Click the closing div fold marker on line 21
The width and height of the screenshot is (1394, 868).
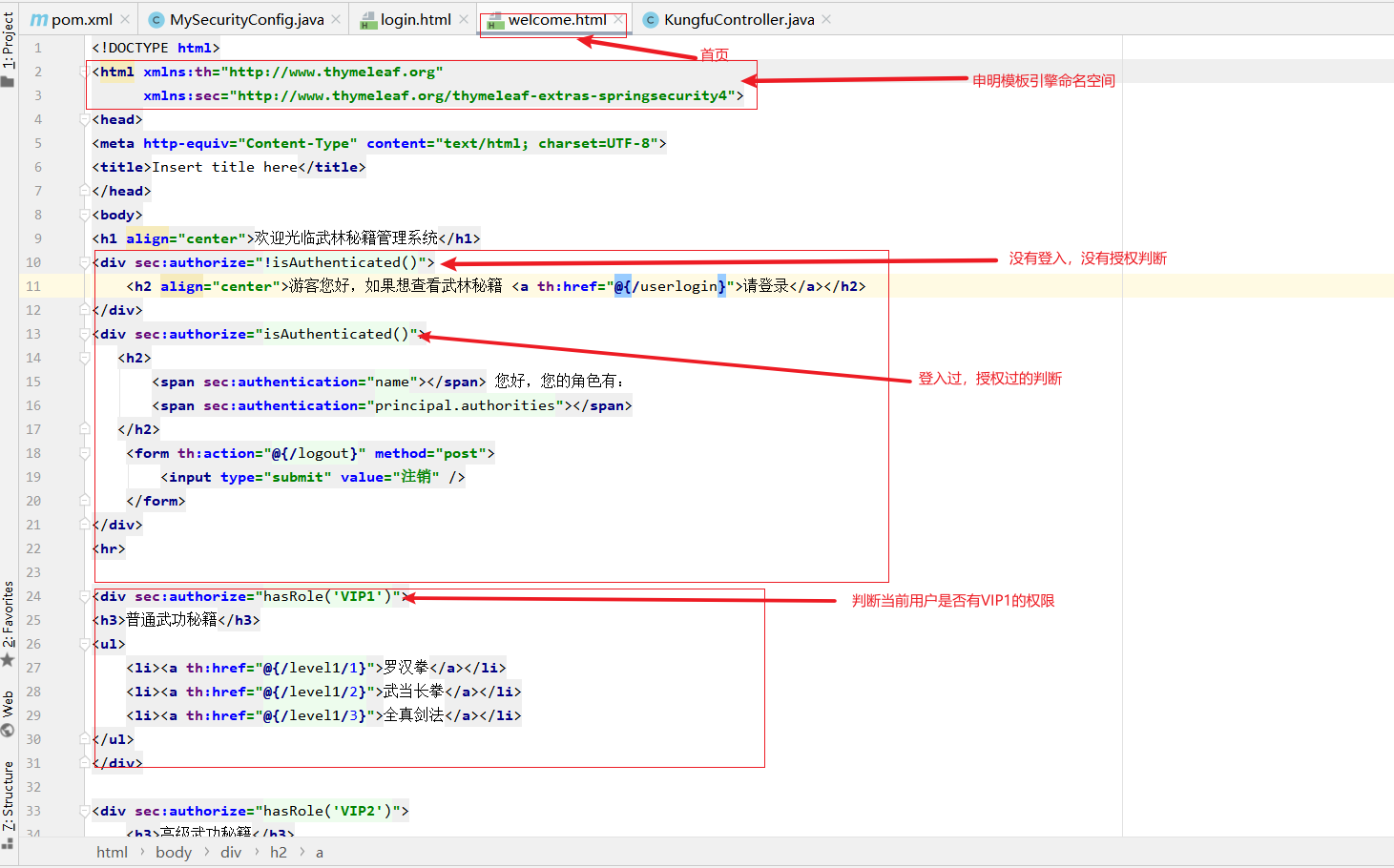click(84, 525)
